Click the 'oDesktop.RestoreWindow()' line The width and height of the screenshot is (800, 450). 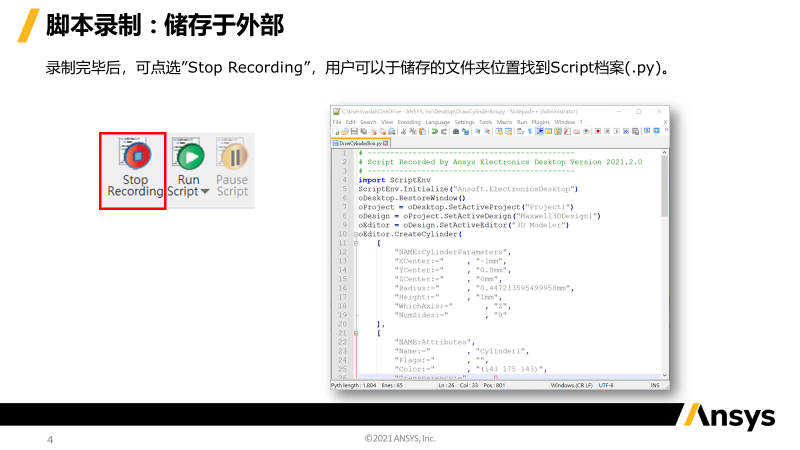click(x=412, y=198)
